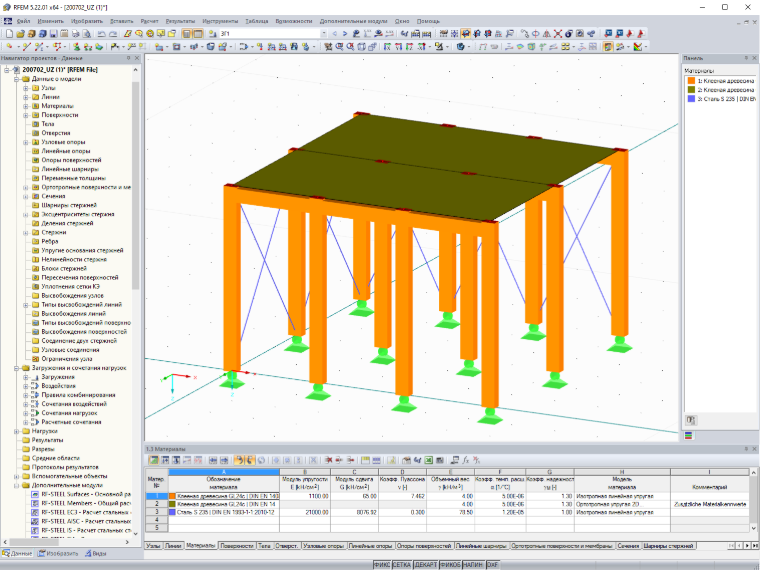Toggle НАПИН in the status bar
Image resolution: width=760 pixels, height=570 pixels.
point(473,565)
